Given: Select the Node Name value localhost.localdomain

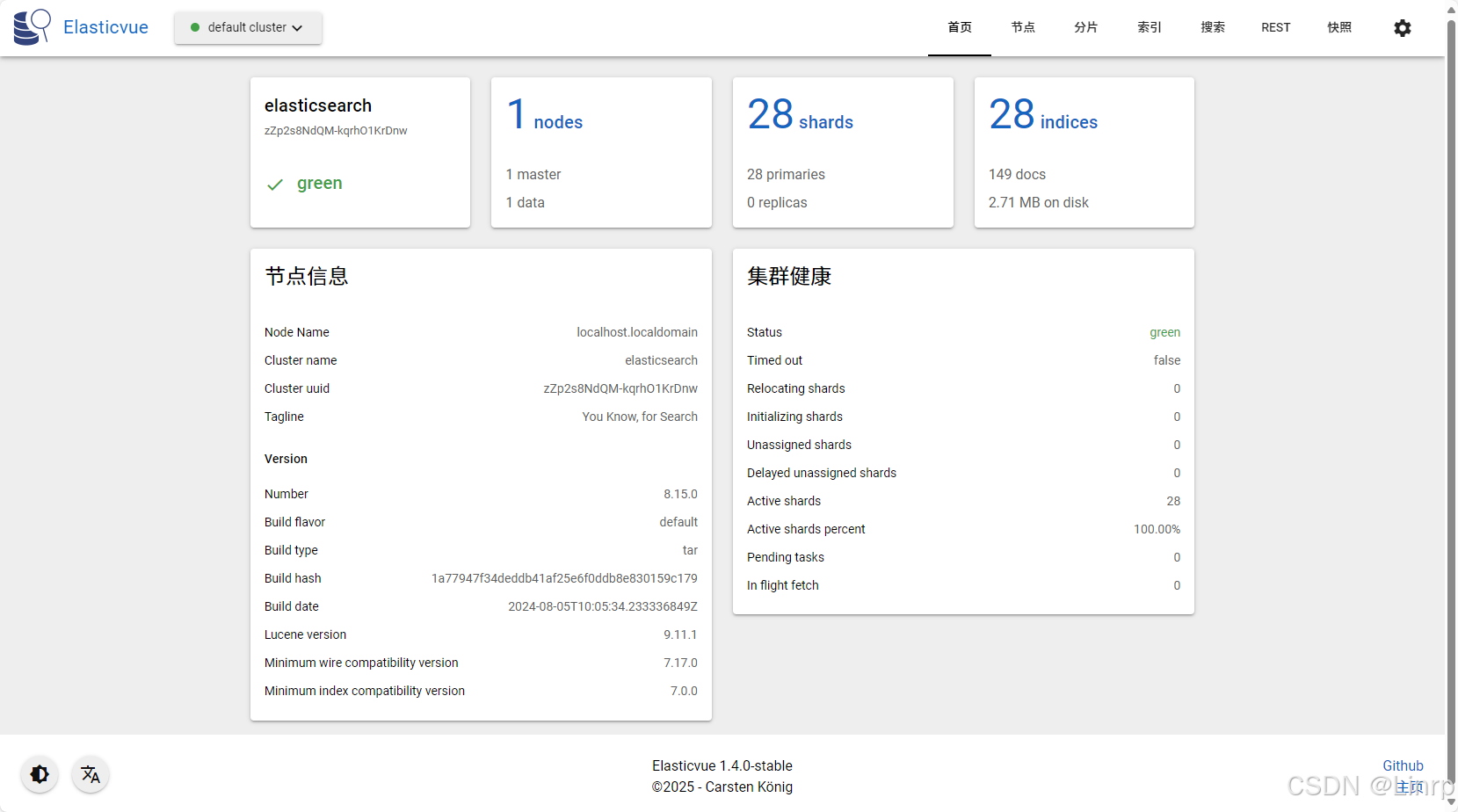Looking at the screenshot, I should click(637, 332).
